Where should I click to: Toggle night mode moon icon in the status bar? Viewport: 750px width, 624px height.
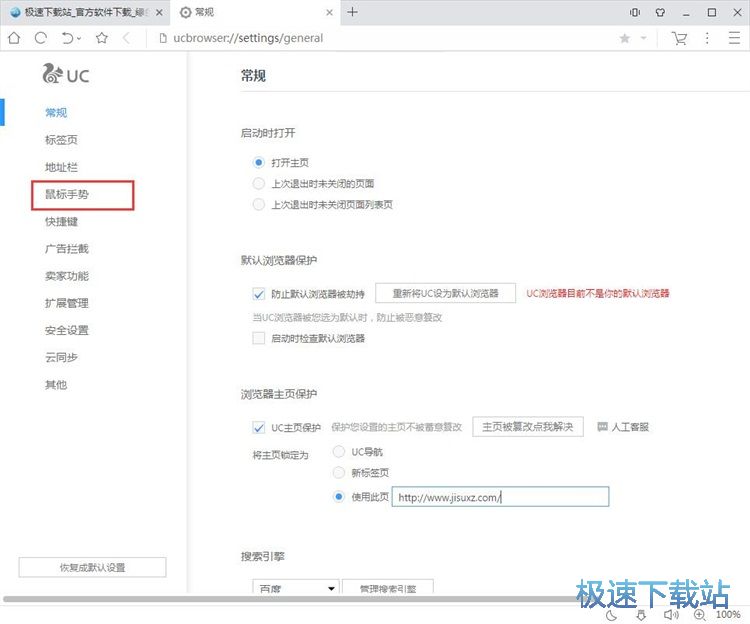click(611, 615)
